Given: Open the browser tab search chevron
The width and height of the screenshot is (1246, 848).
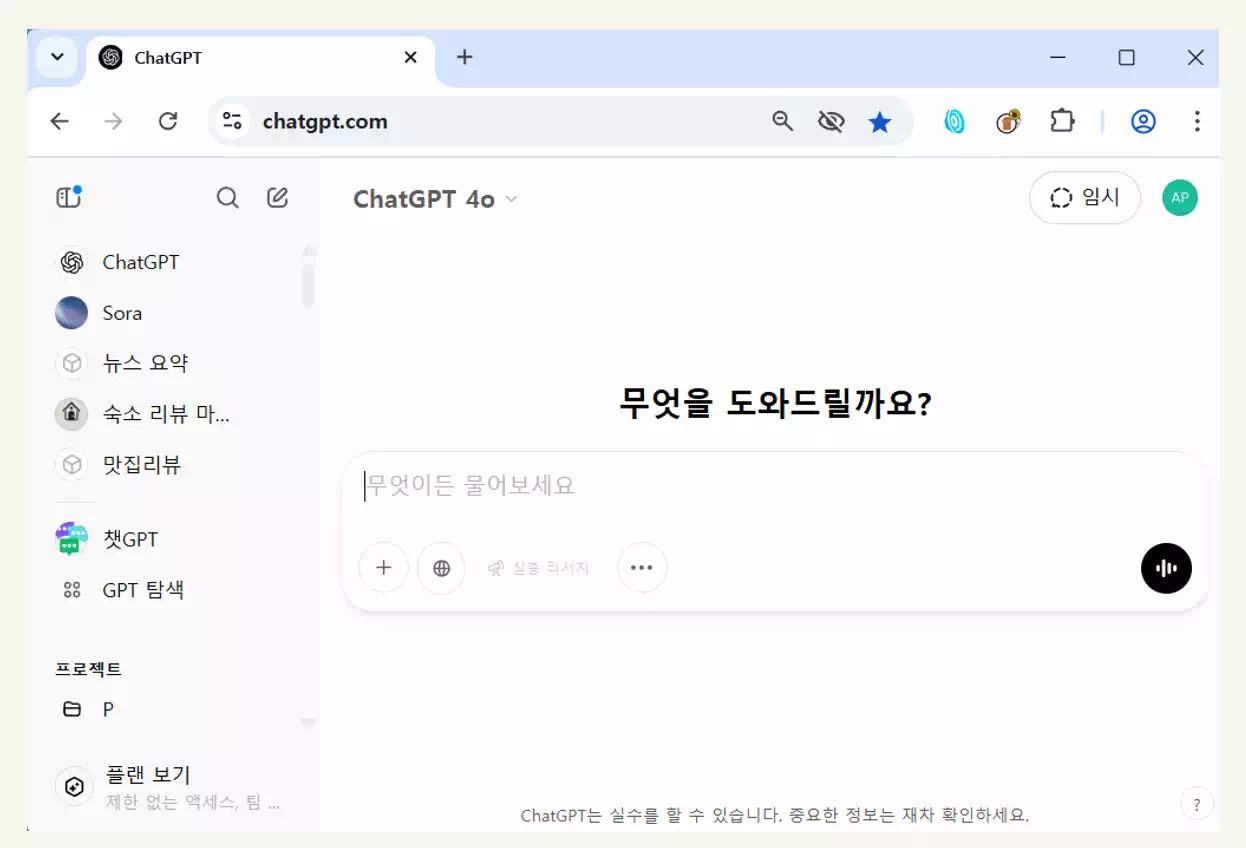Looking at the screenshot, I should (56, 57).
